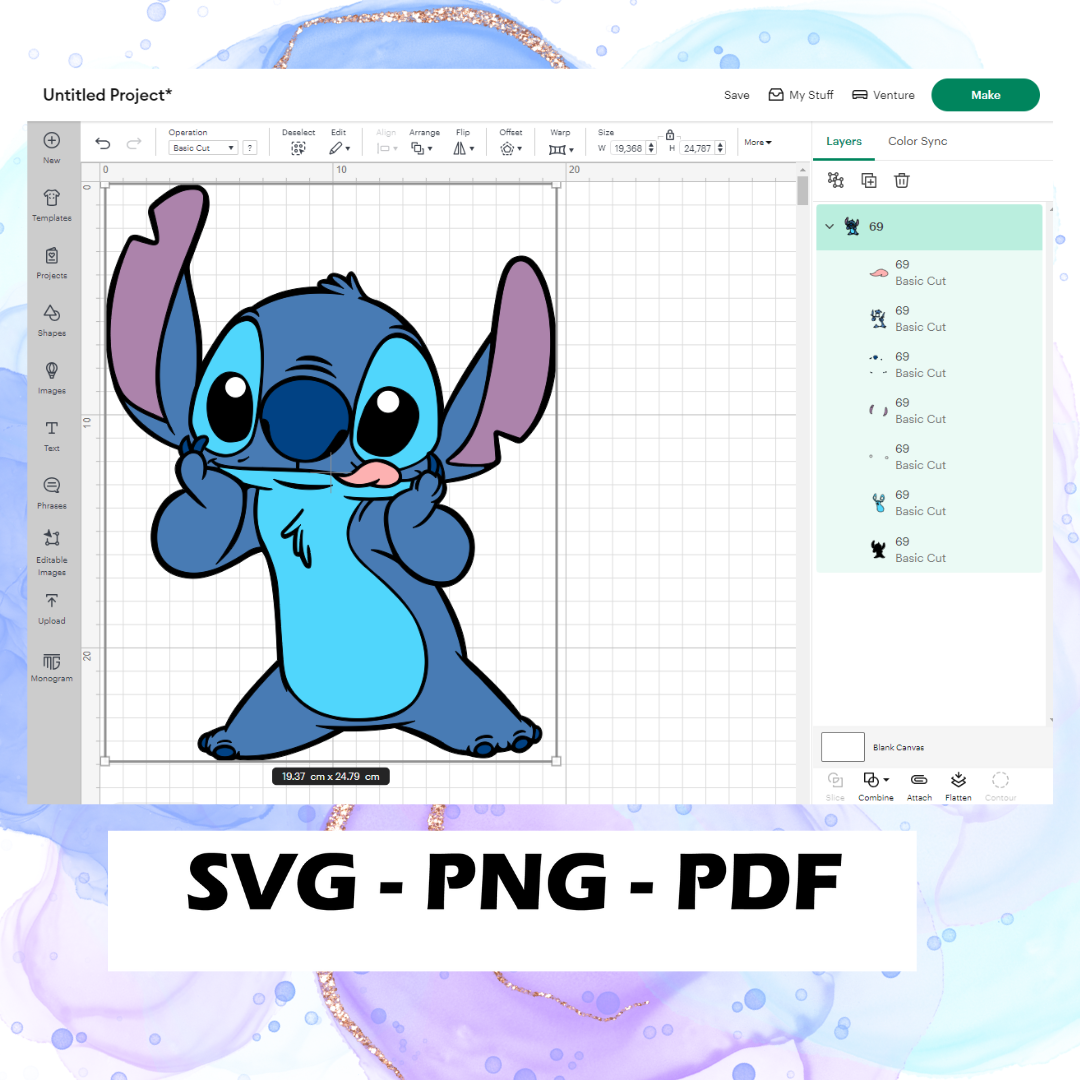
Task: Switch to the Layers tab
Action: 844,141
